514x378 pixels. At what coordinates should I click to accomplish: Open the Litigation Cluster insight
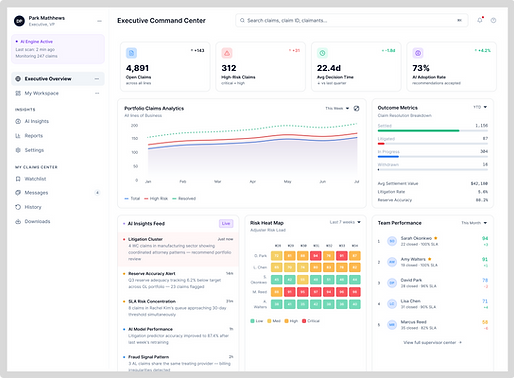178,249
